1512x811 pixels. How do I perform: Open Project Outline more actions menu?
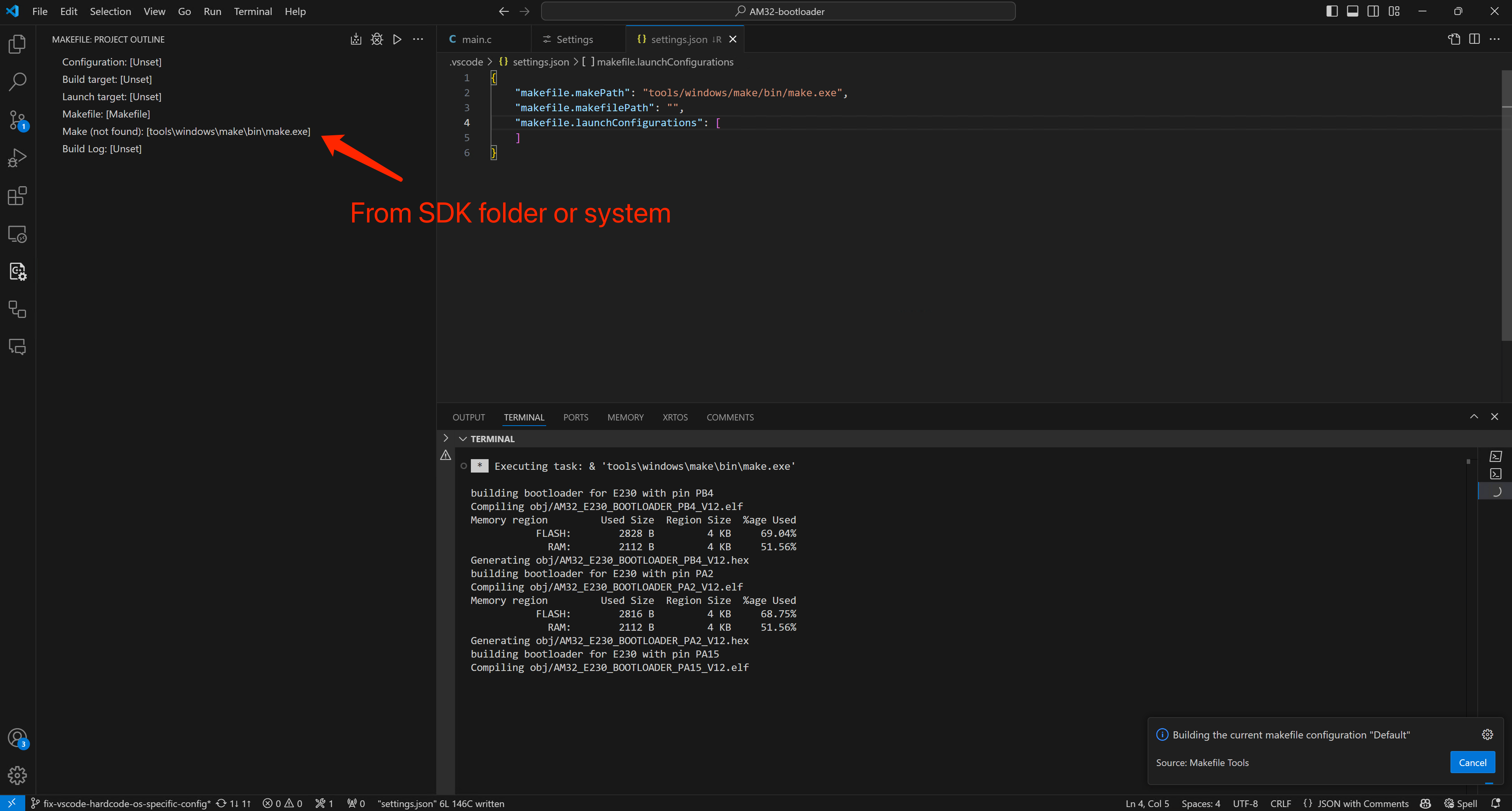418,39
